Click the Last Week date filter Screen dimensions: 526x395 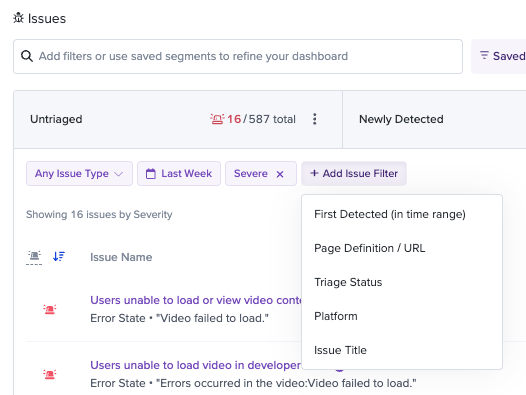click(x=179, y=174)
